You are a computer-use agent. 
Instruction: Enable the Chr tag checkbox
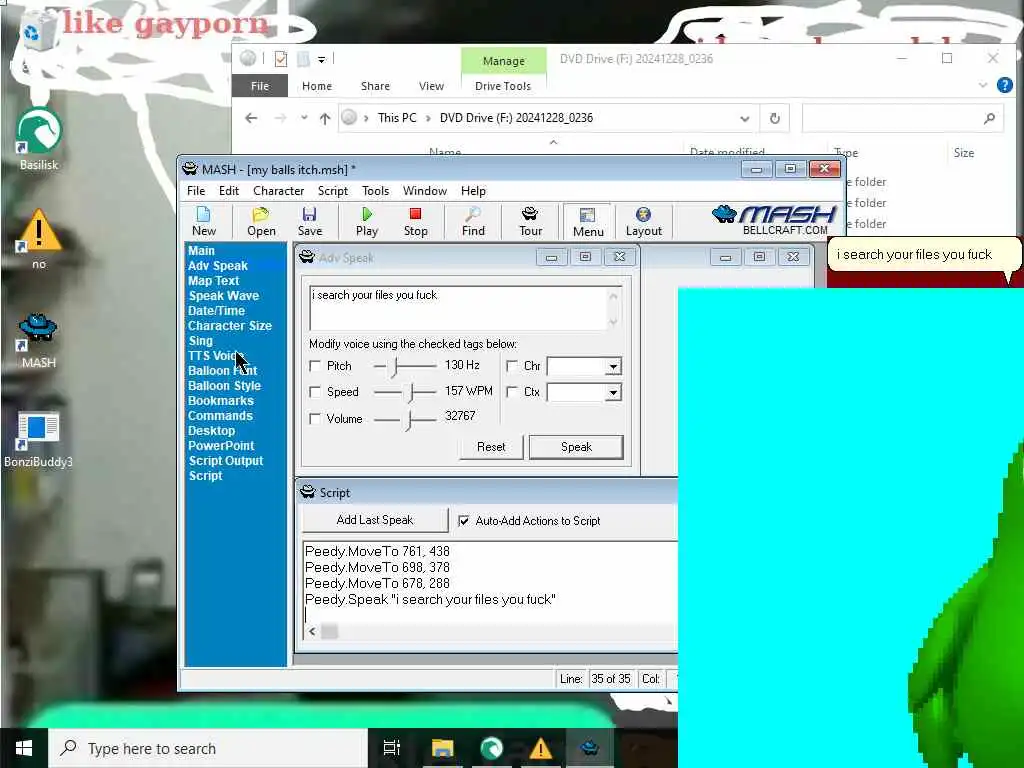tap(512, 366)
